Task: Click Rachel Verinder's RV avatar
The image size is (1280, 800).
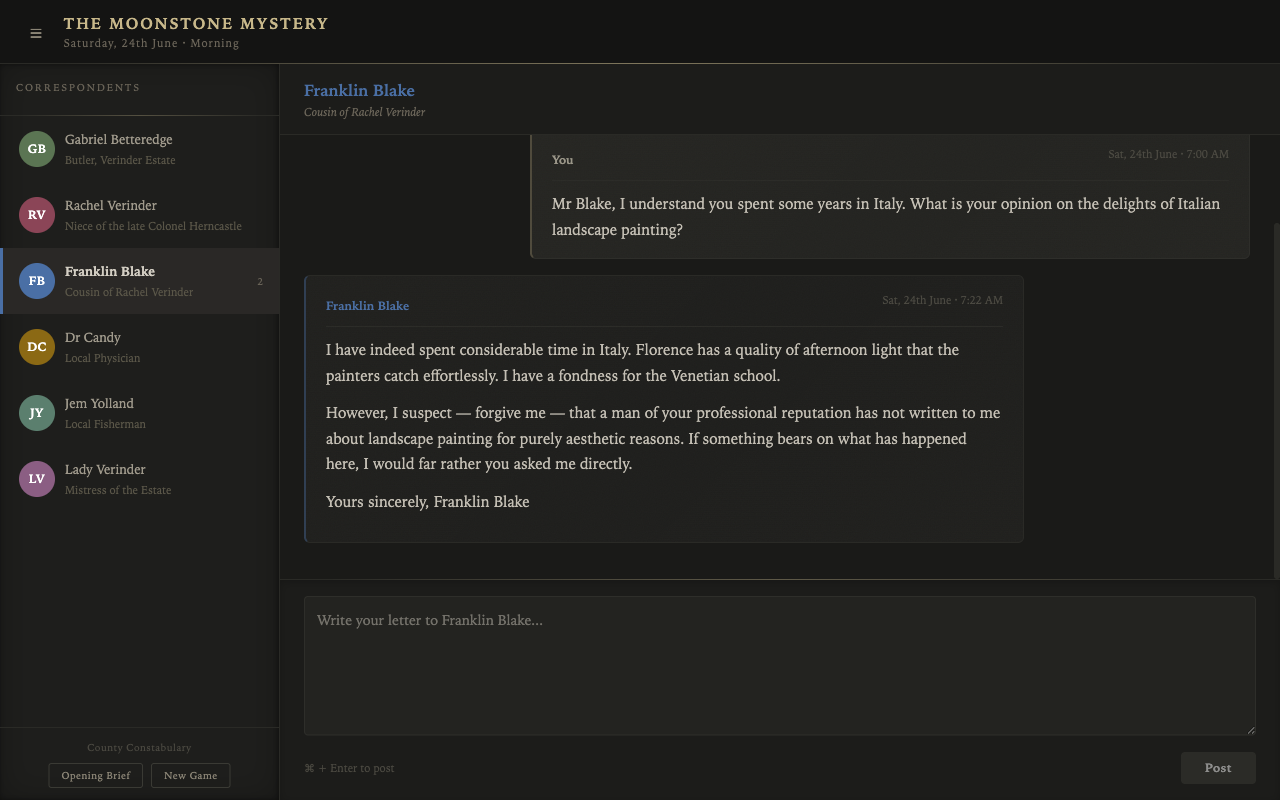Action: [x=37, y=215]
